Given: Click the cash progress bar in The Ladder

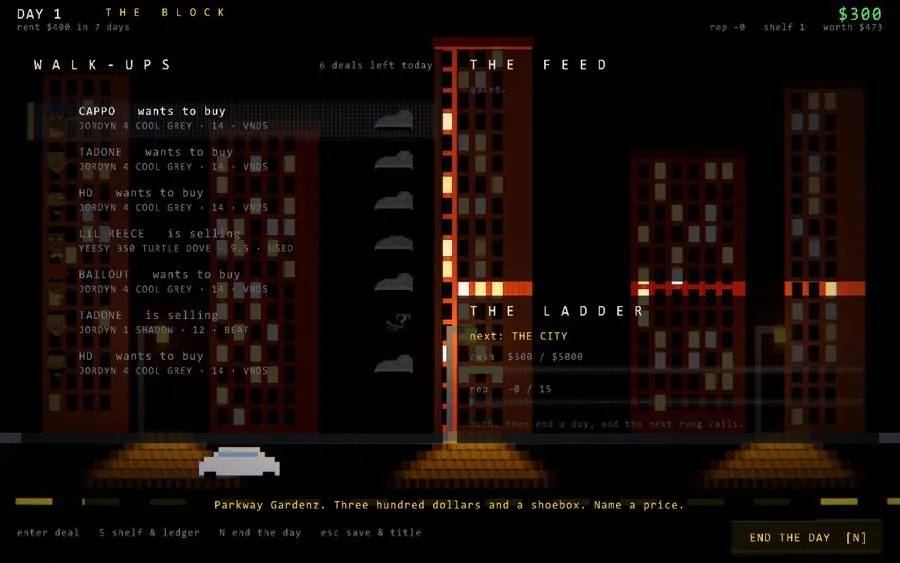Looking at the screenshot, I should click(666, 370).
